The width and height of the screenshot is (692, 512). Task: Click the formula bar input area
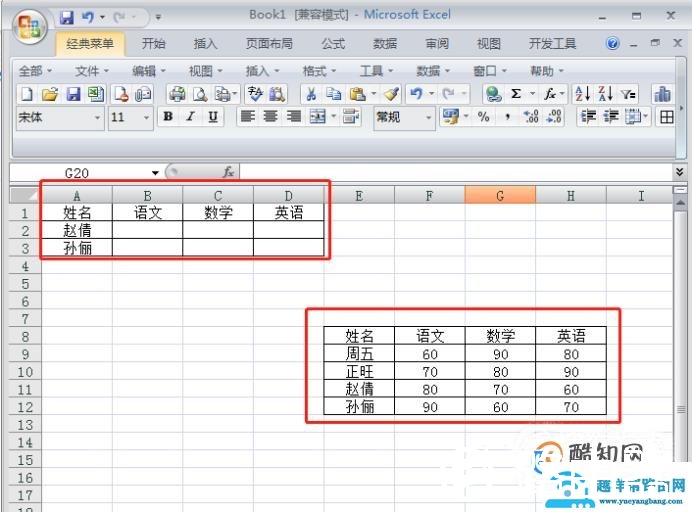(455, 172)
